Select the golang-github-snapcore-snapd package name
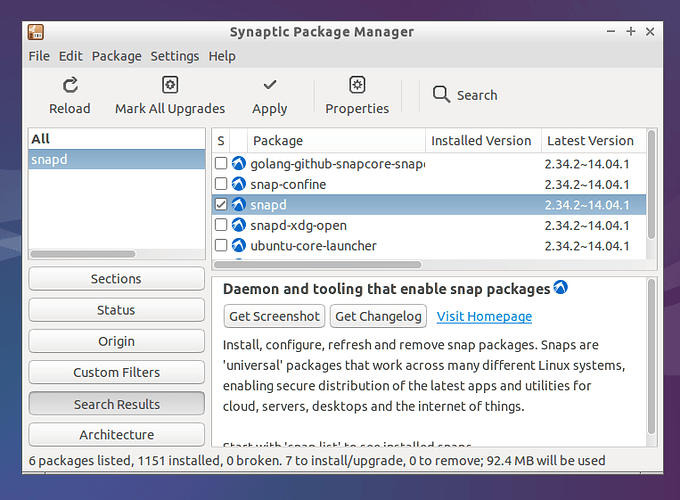This screenshot has width=680, height=500. pyautogui.click(x=337, y=164)
